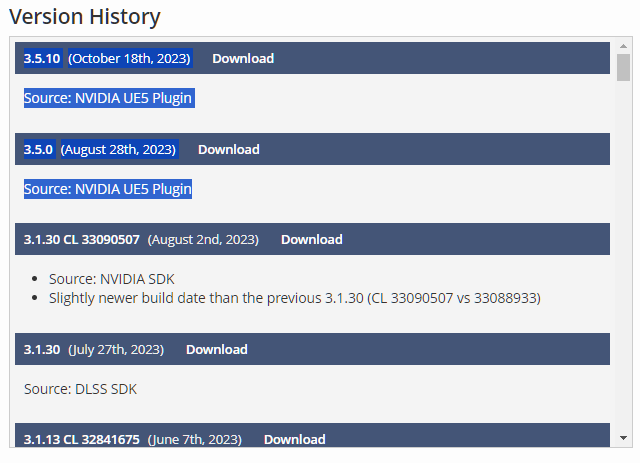Click the August 28th, 2023 date
The width and height of the screenshot is (640, 463).
[x=118, y=149]
